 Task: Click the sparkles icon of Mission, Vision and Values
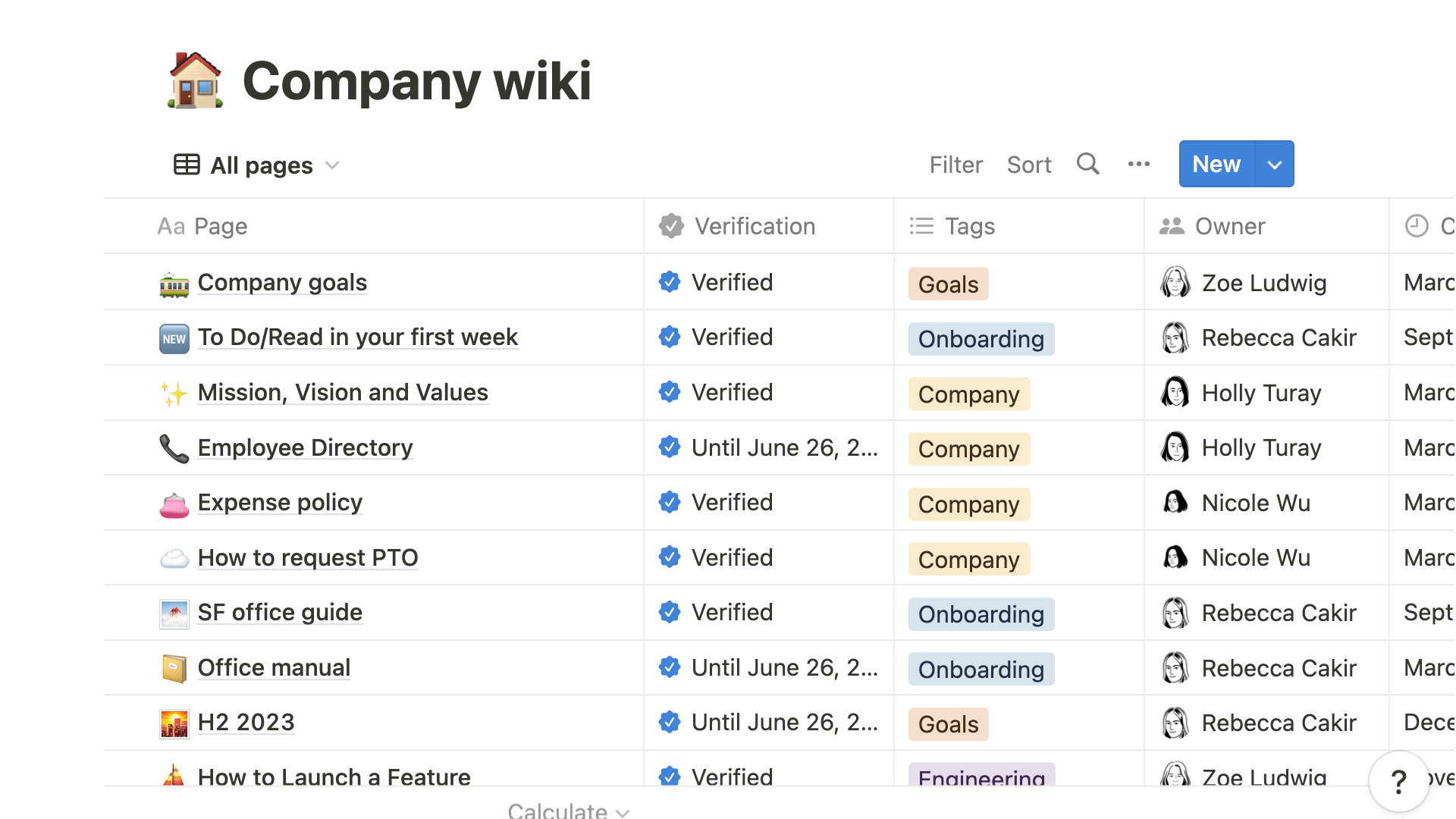[174, 394]
